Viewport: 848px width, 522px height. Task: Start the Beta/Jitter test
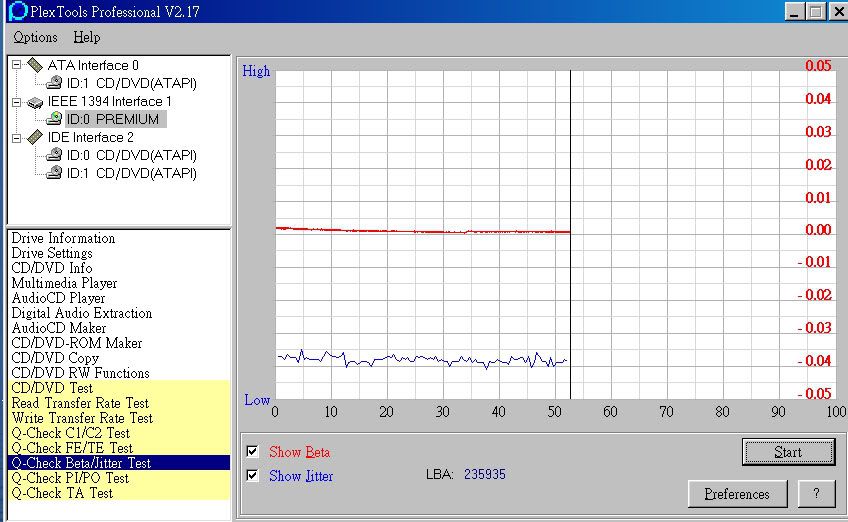pyautogui.click(x=788, y=452)
